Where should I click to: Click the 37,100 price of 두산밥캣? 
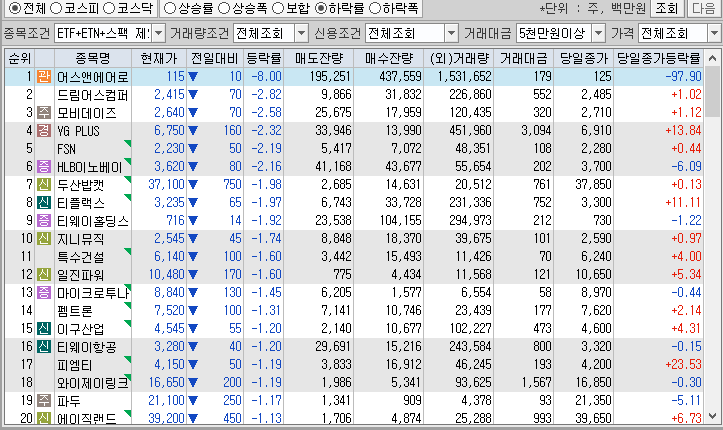pos(166,184)
